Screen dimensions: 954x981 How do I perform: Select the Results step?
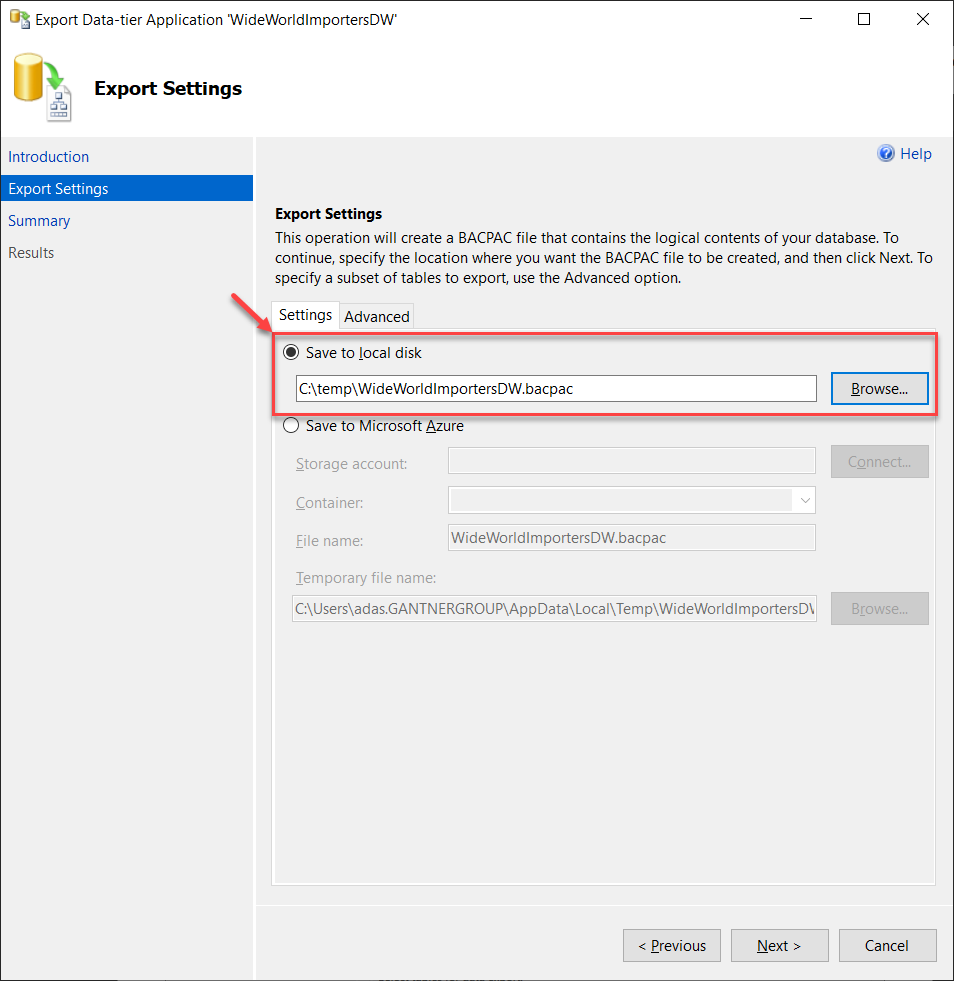31,252
